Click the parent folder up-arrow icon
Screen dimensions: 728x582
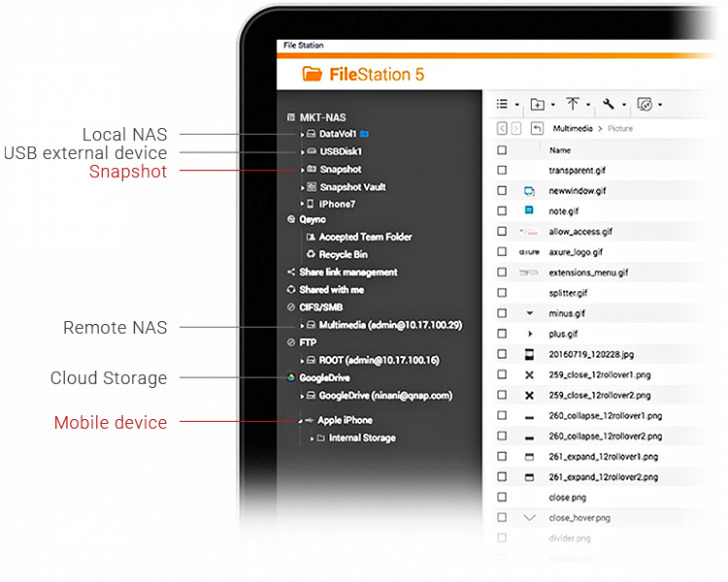point(537,129)
